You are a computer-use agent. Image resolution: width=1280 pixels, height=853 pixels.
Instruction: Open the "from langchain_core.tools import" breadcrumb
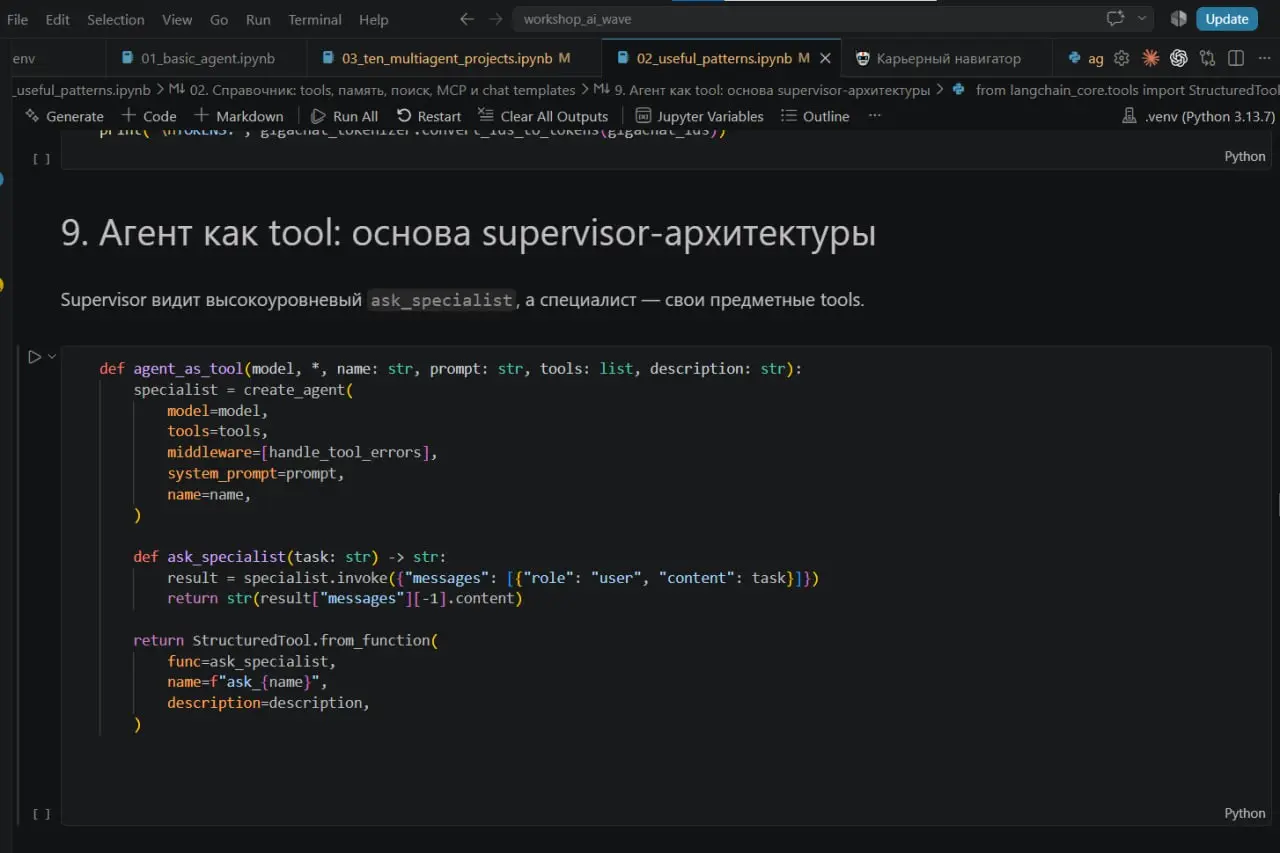click(x=1114, y=90)
